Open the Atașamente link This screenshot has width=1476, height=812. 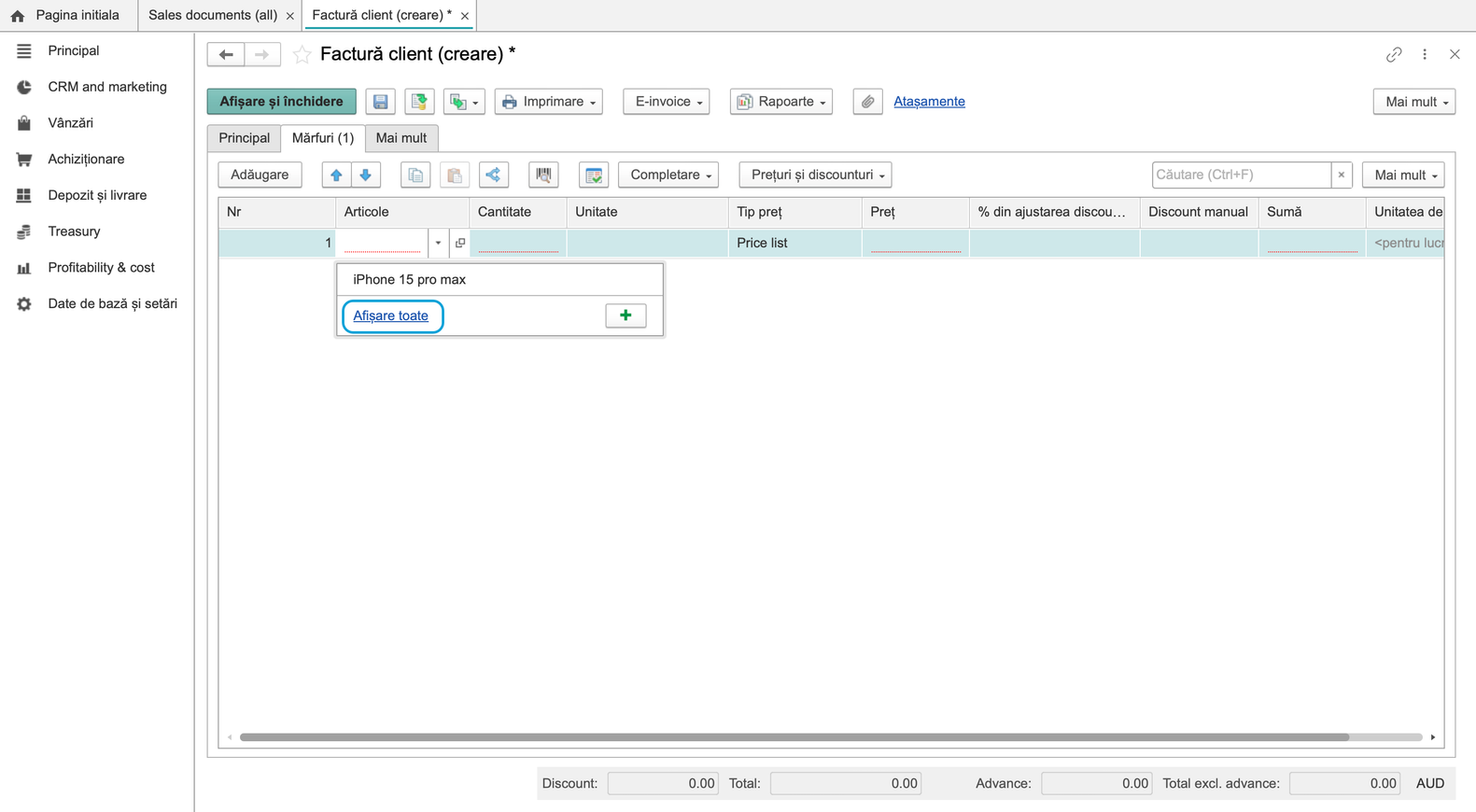(x=929, y=102)
